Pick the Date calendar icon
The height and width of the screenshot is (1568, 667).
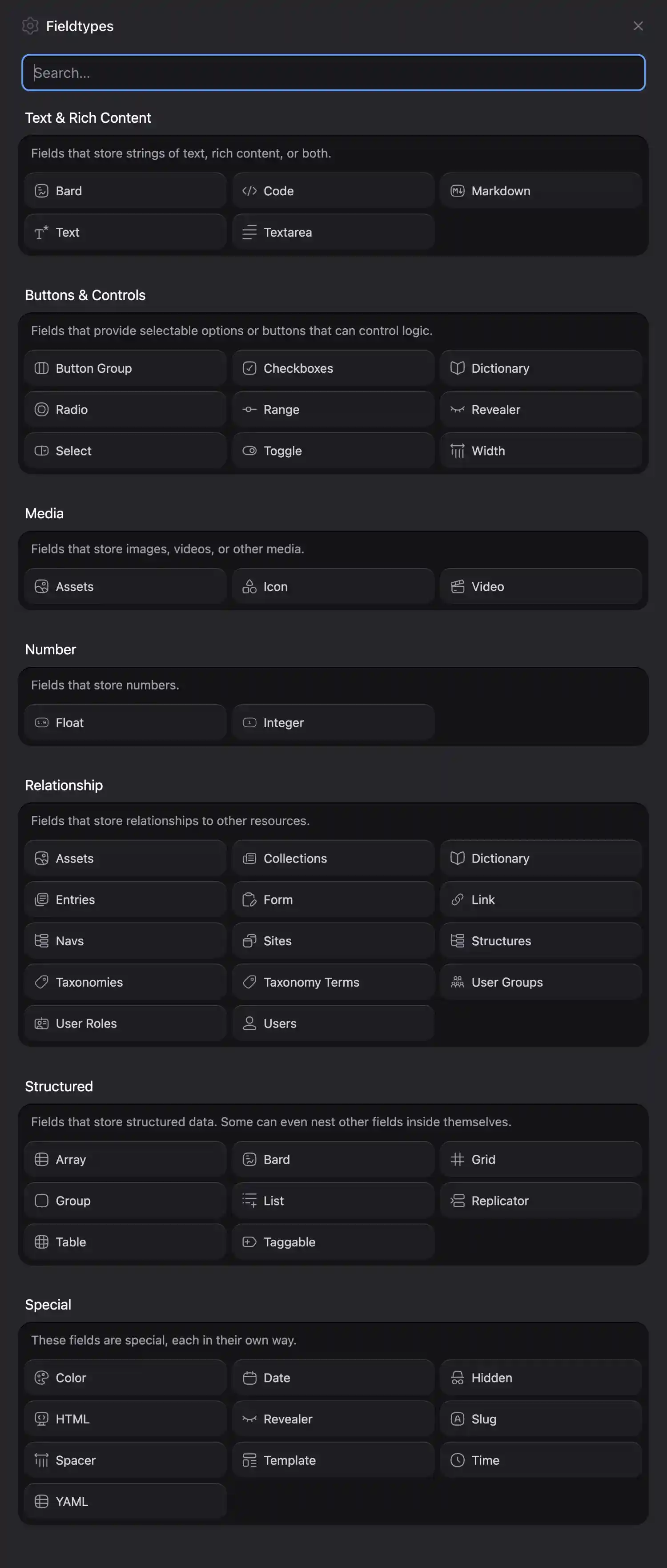coord(249,1378)
